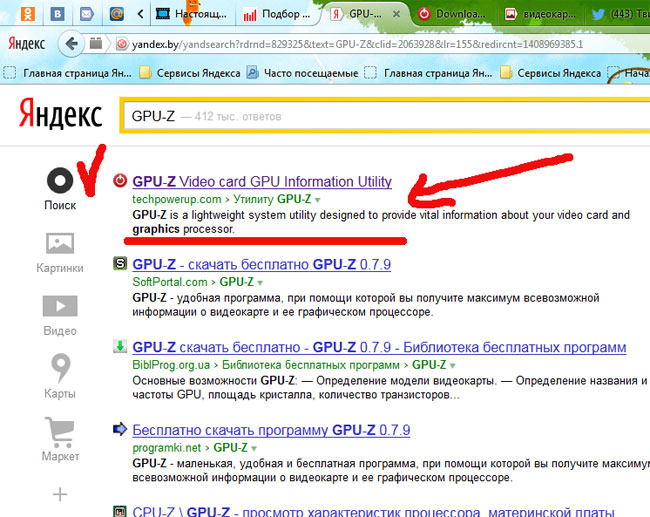Open the VKontakte pinned tab
Screen dimensions: 650x517
(57, 14)
